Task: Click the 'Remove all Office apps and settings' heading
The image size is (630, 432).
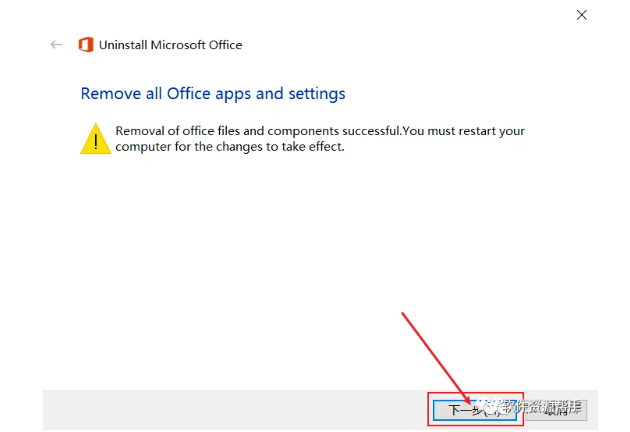Action: point(213,94)
